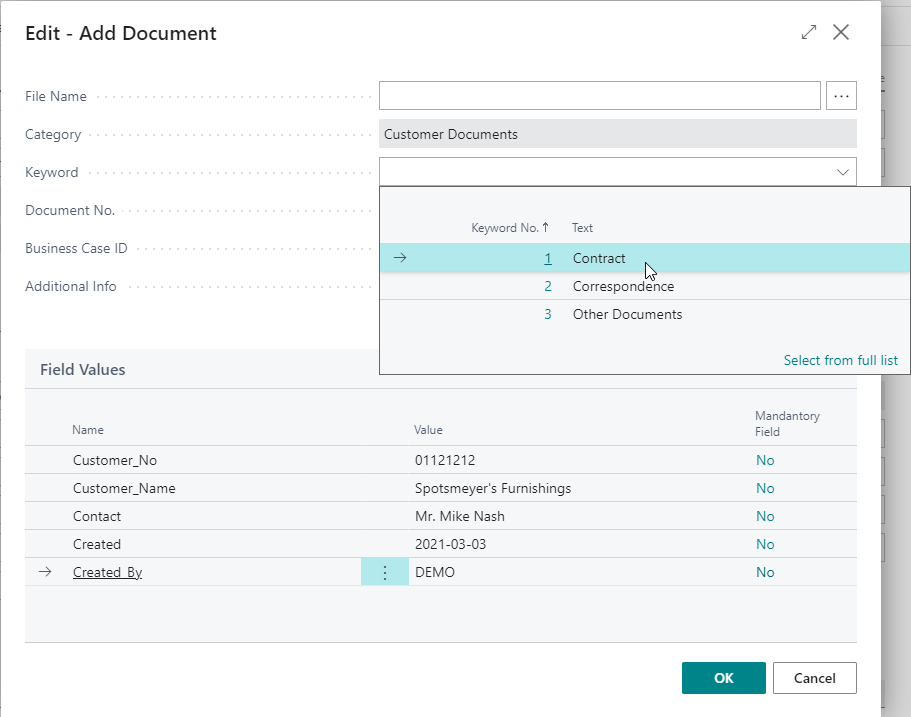
Task: Close the Add Document dialog
Action: click(x=841, y=33)
